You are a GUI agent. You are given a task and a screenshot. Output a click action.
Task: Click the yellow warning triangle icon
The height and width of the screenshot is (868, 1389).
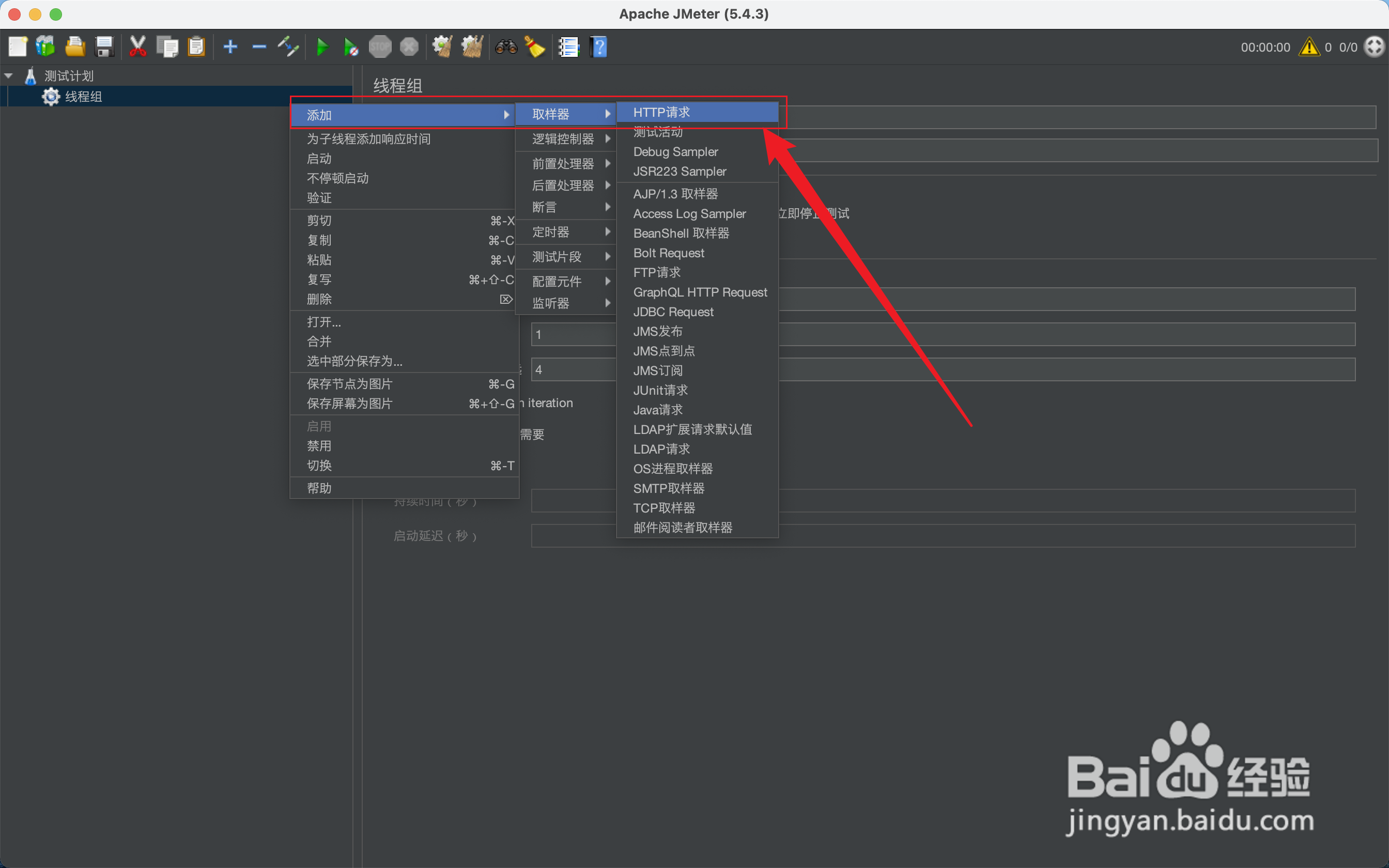1309,47
